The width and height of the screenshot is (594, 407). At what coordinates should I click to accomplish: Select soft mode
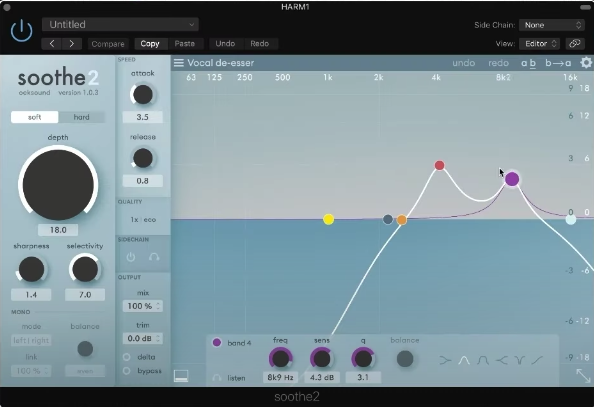[34, 117]
